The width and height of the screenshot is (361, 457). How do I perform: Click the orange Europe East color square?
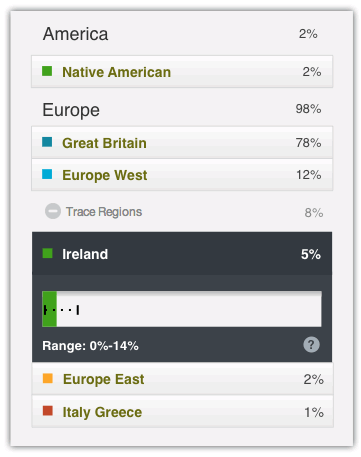point(48,378)
